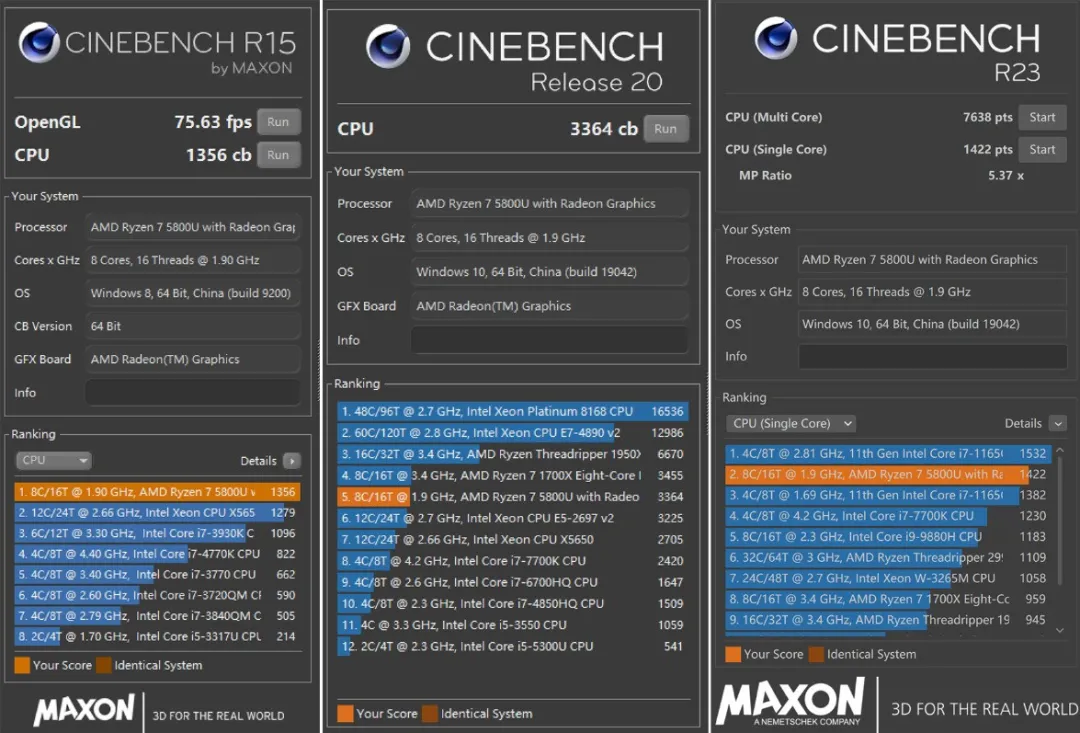Click Identical System swatch in R23 legend

(817, 654)
